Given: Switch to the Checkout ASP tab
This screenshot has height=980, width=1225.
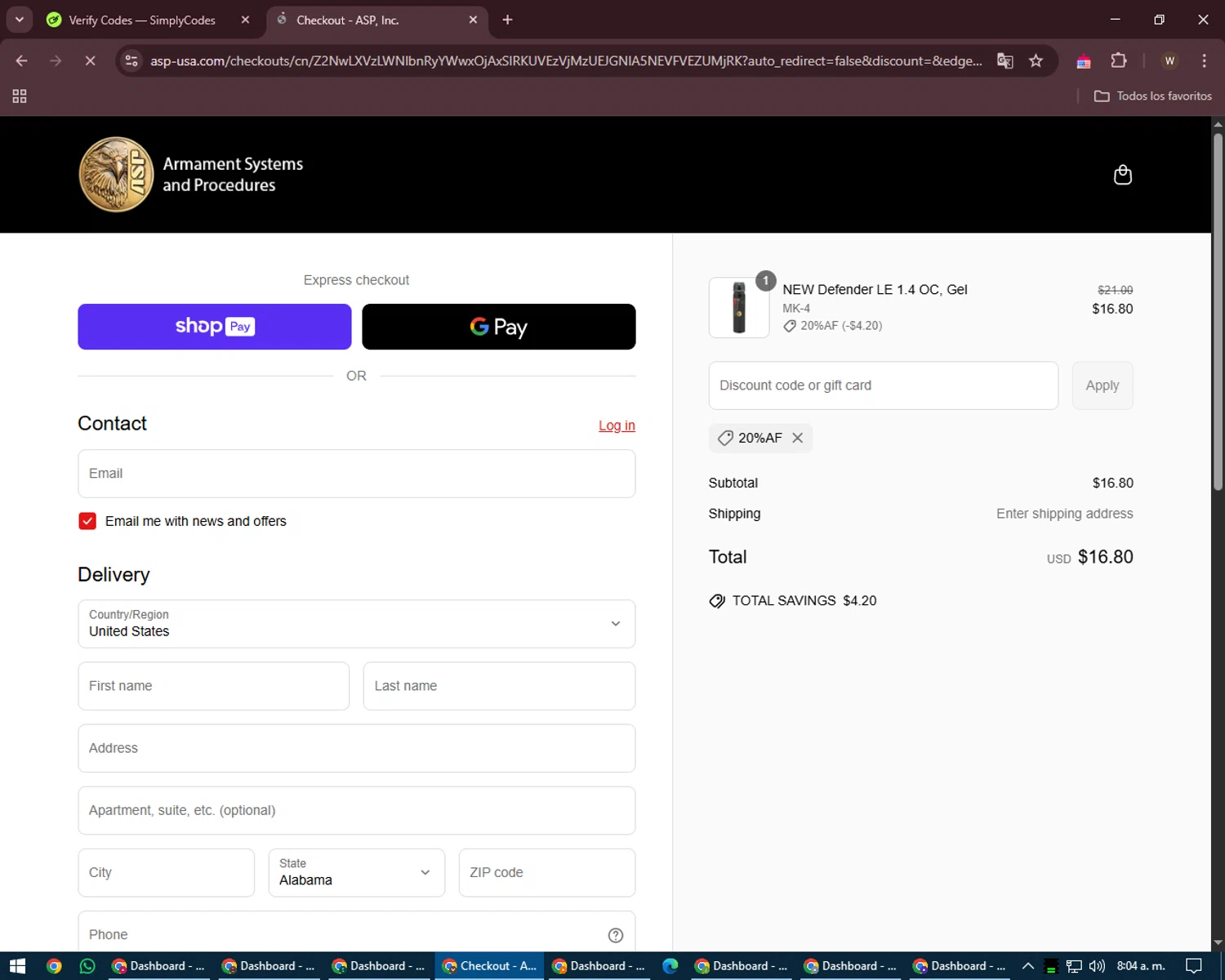Looking at the screenshot, I should [x=376, y=20].
